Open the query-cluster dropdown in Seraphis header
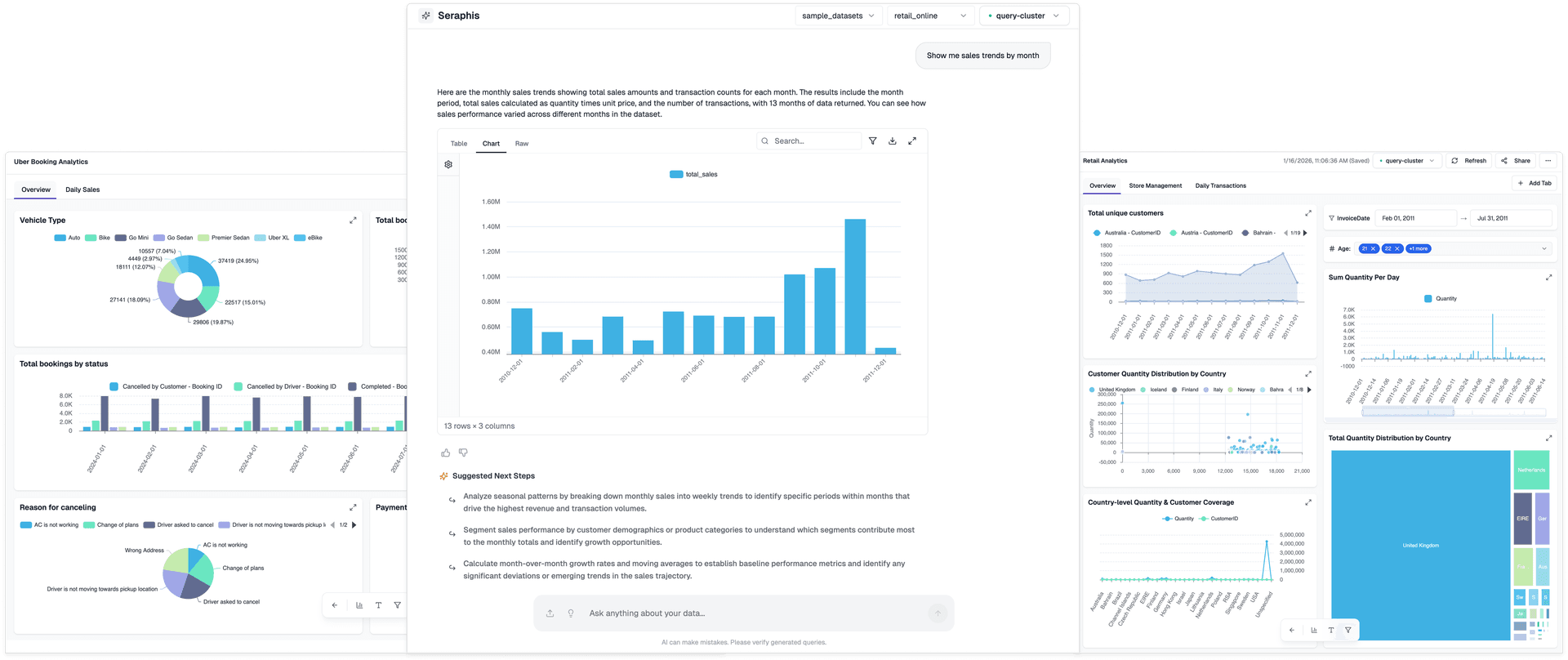Image resolution: width=1568 pixels, height=660 pixels. point(1024,16)
